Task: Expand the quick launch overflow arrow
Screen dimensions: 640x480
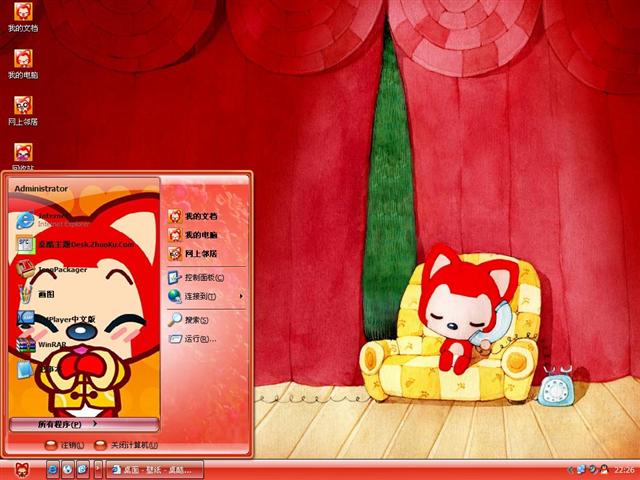Action: 98,469
